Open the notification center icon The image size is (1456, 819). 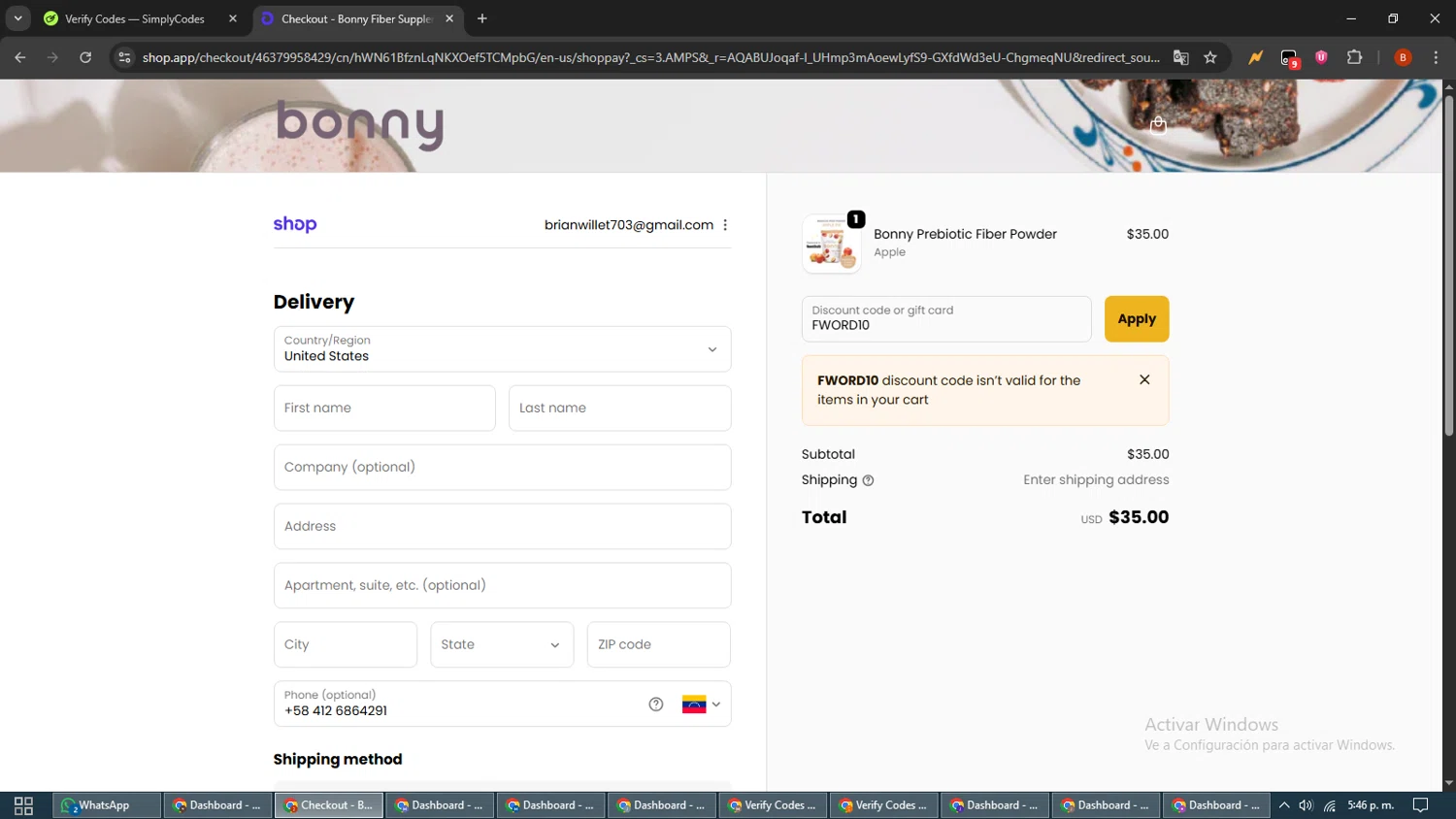(x=1420, y=805)
